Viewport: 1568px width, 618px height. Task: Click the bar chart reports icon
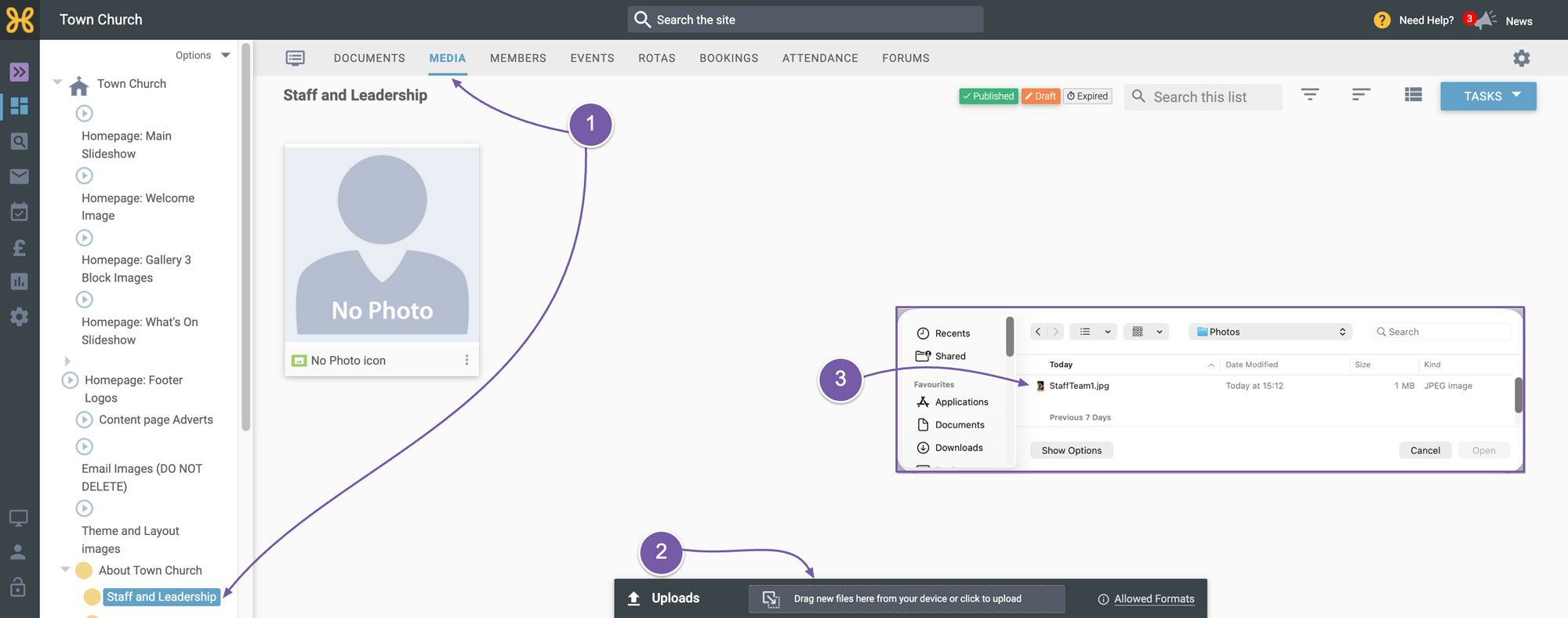pyautogui.click(x=19, y=282)
